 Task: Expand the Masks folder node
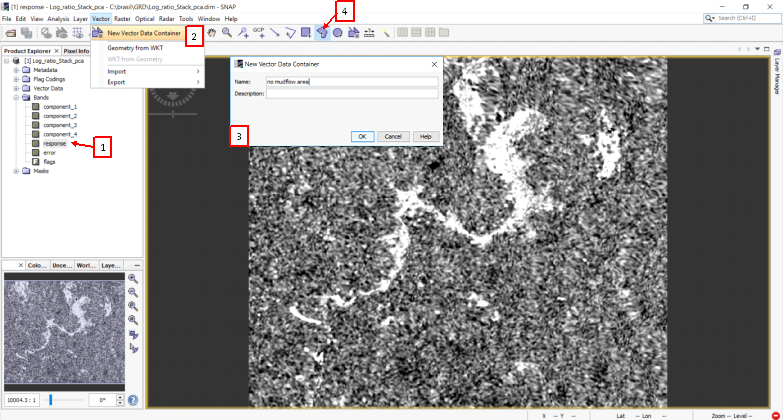point(16,171)
